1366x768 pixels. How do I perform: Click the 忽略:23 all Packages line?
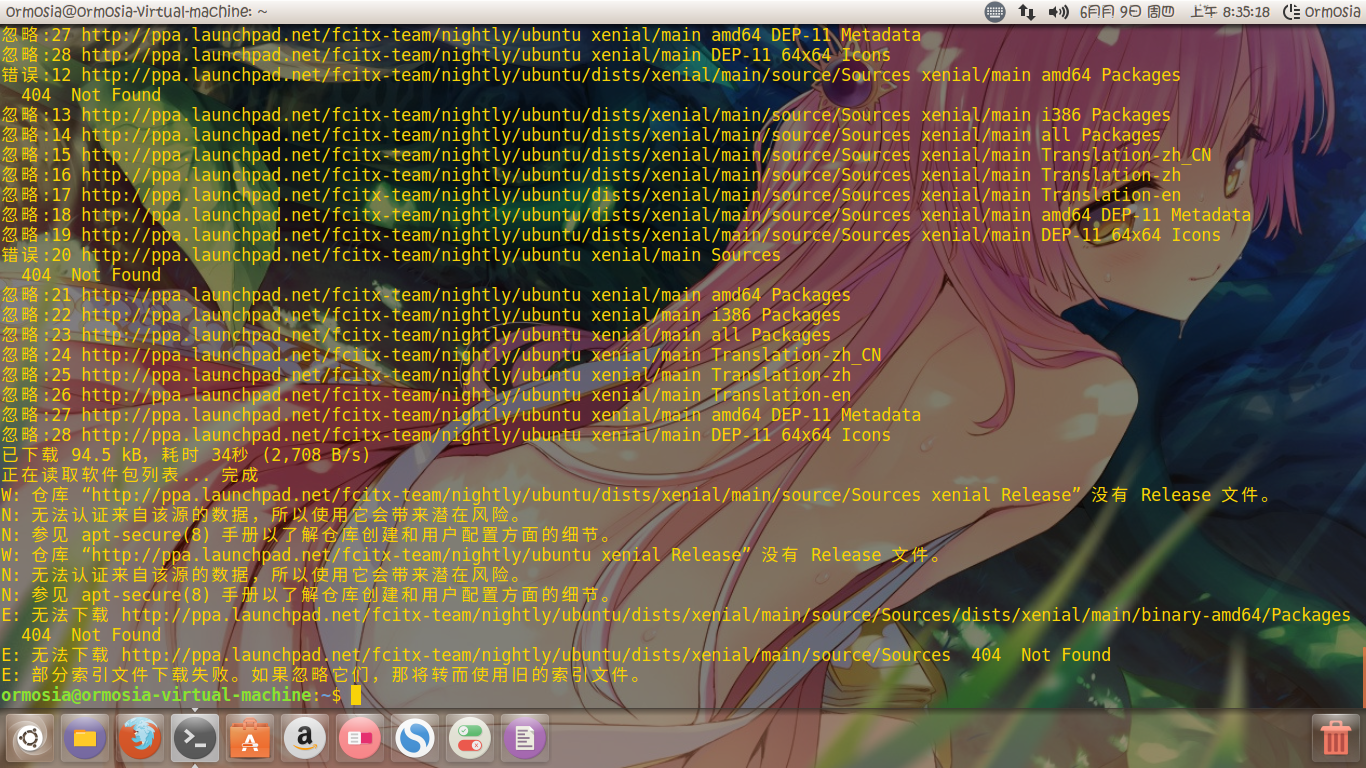point(416,335)
